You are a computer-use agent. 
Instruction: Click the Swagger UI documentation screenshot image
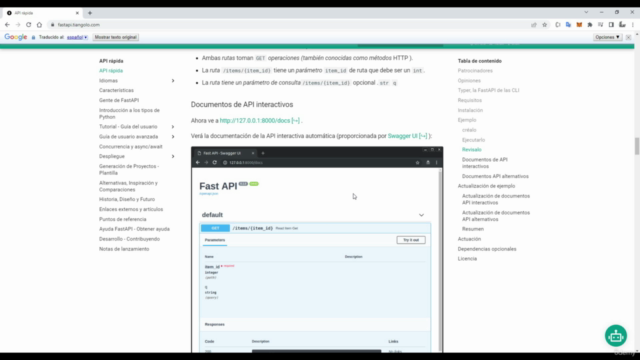[x=317, y=249]
